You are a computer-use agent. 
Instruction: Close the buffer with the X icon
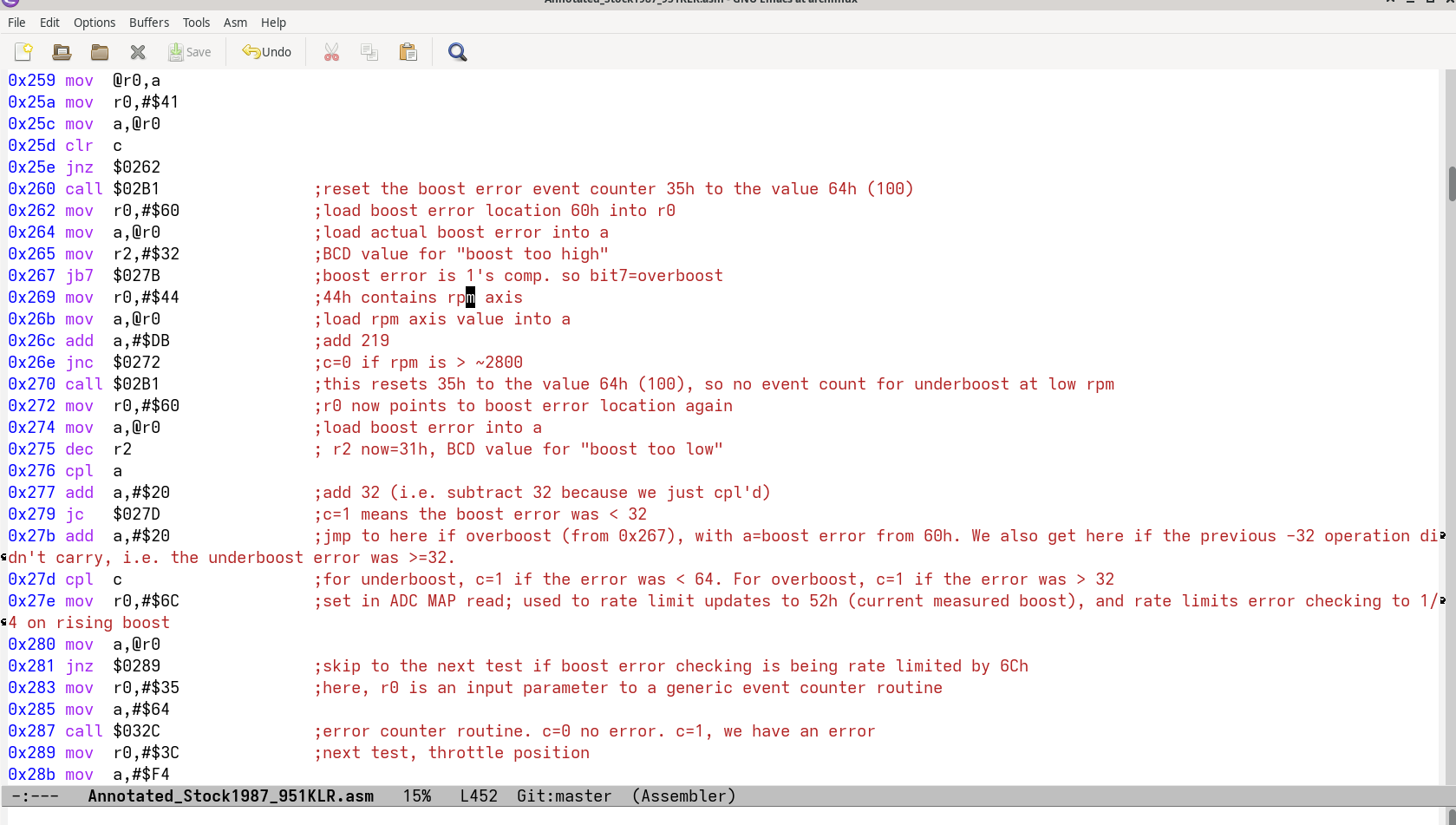138,52
